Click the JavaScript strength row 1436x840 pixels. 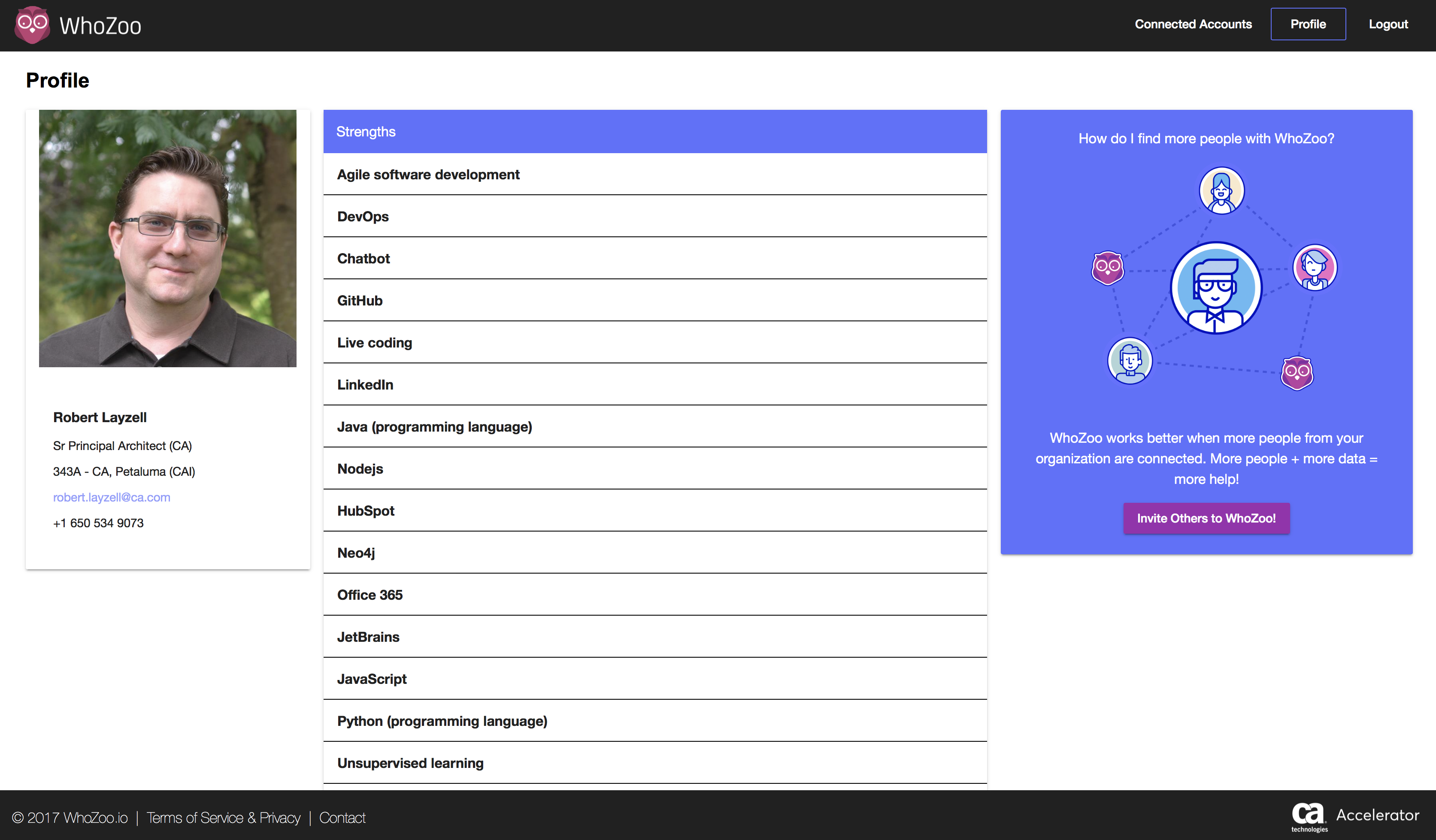pyautogui.click(x=655, y=680)
